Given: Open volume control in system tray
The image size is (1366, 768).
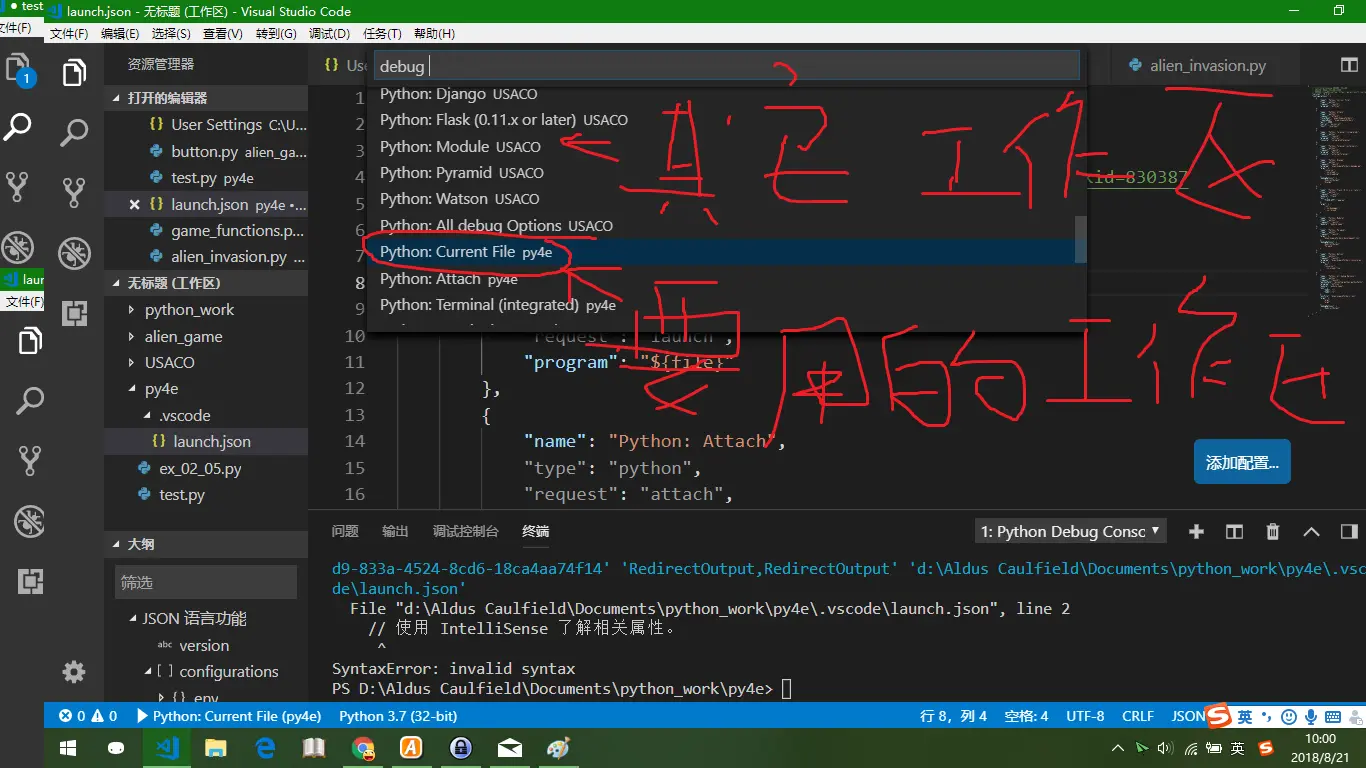Looking at the screenshot, I should 1165,748.
